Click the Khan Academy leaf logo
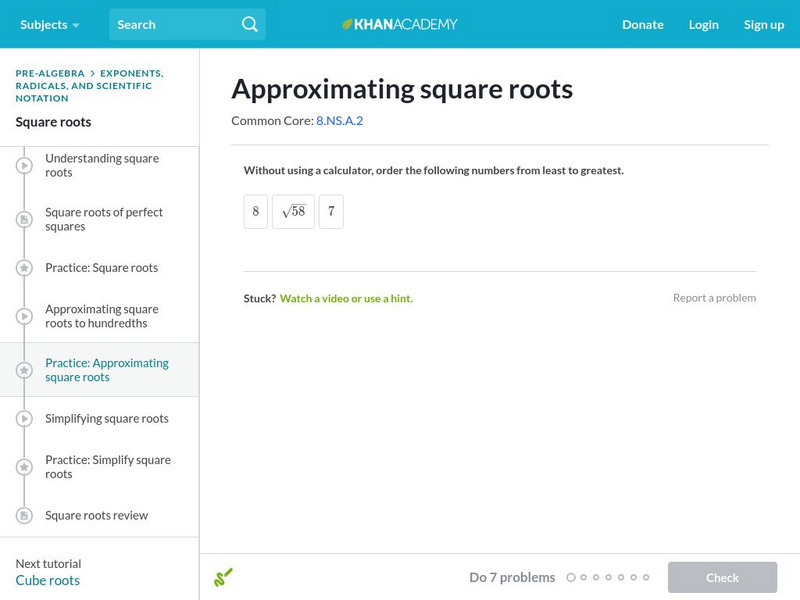This screenshot has width=800, height=600. pos(348,24)
